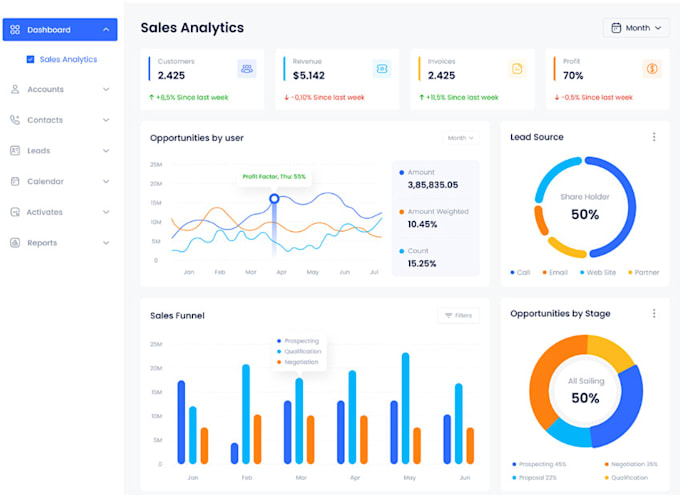680x495 pixels.
Task: Click the Filters button in Sales Funnel
Action: coord(458,315)
